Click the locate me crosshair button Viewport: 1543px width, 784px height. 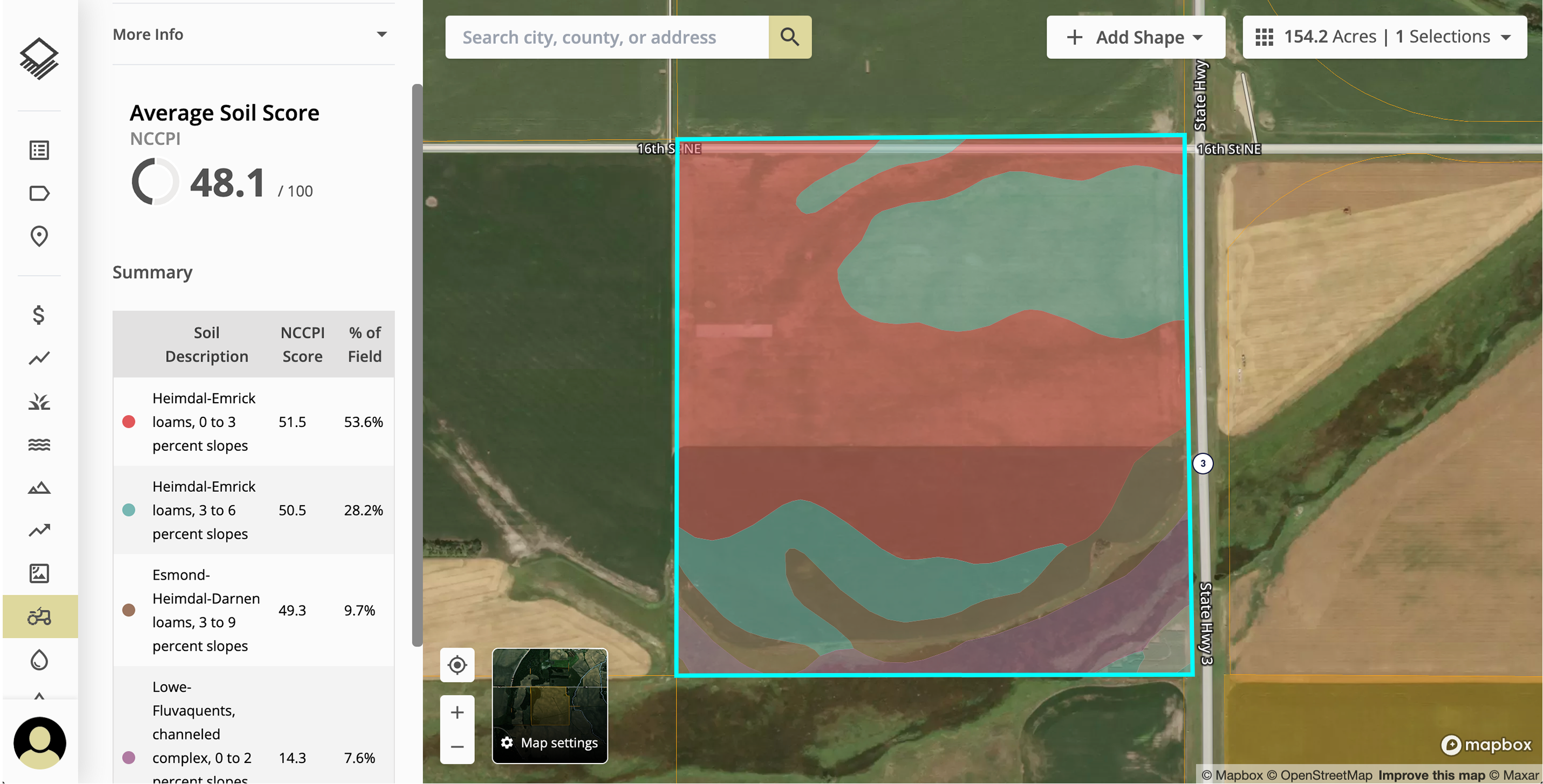coord(457,665)
